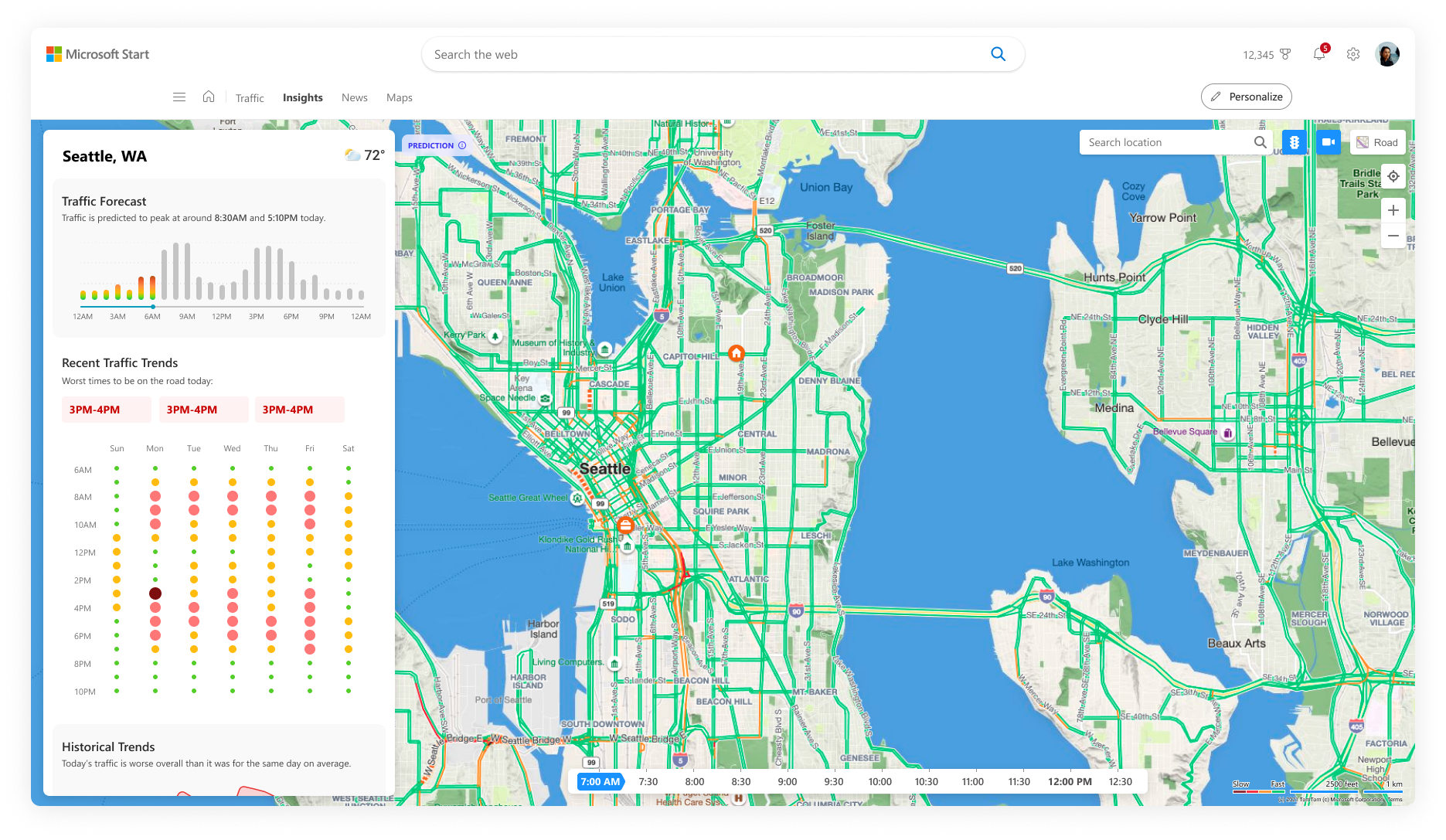
Task: Go to the home icon
Action: click(x=209, y=97)
